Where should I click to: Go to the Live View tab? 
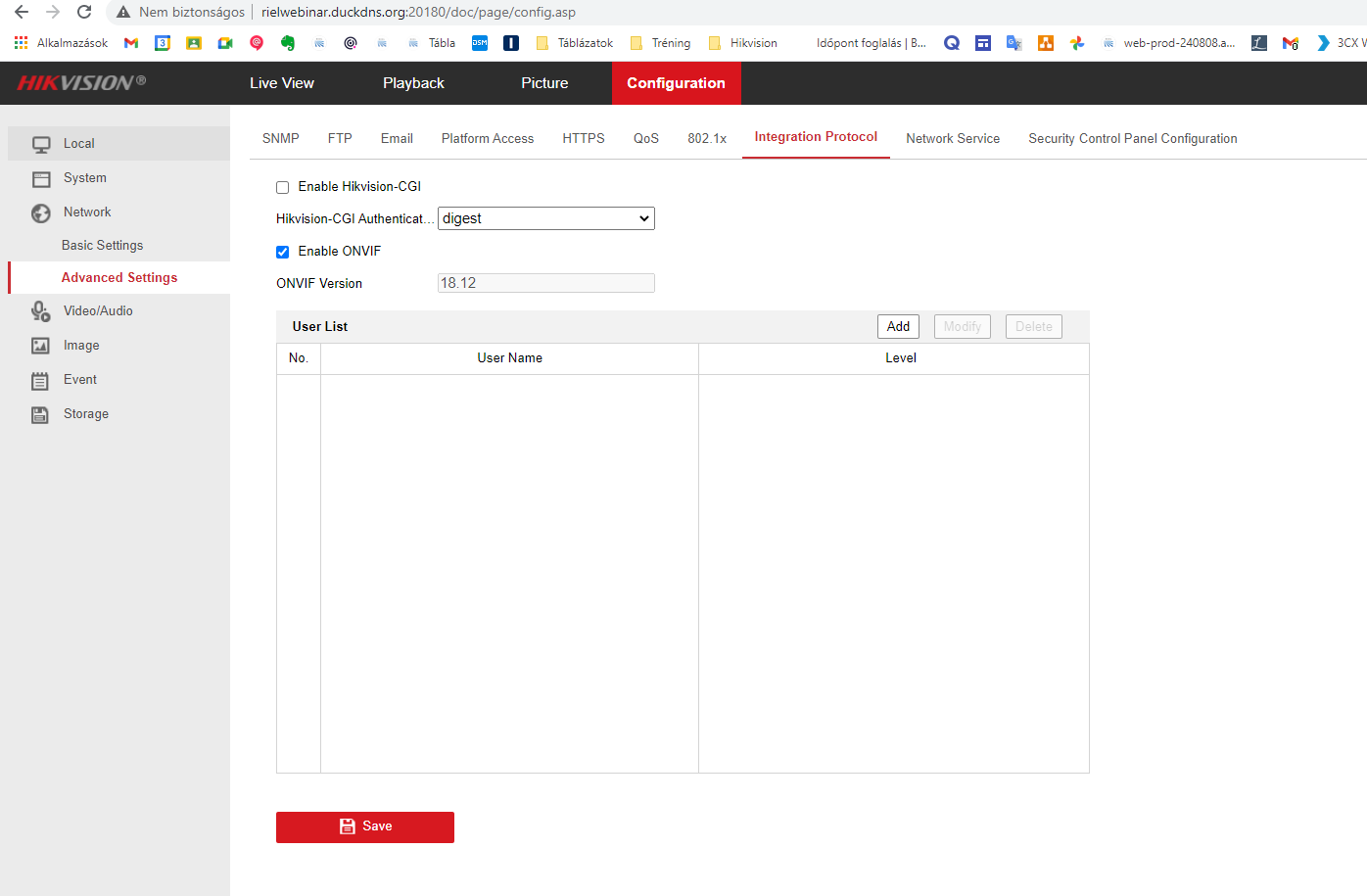[x=282, y=83]
